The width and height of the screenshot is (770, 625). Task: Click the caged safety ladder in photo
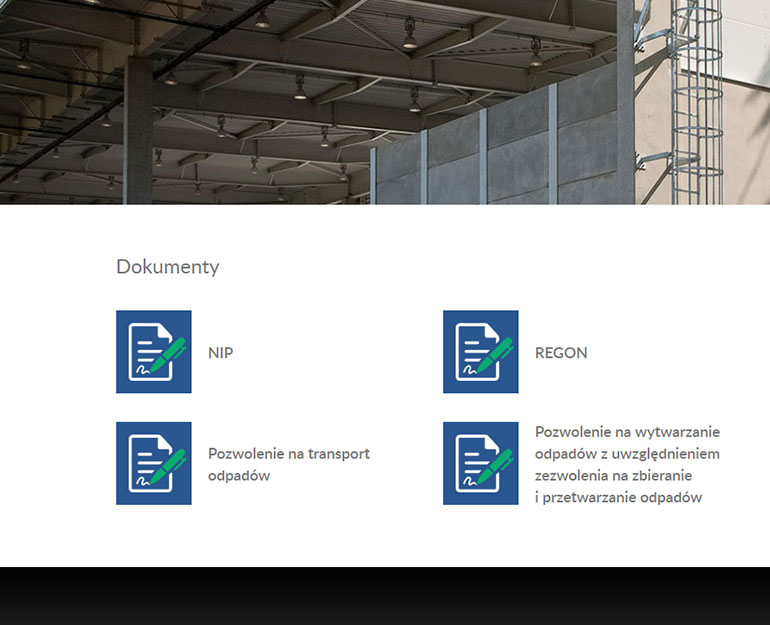tap(697, 102)
